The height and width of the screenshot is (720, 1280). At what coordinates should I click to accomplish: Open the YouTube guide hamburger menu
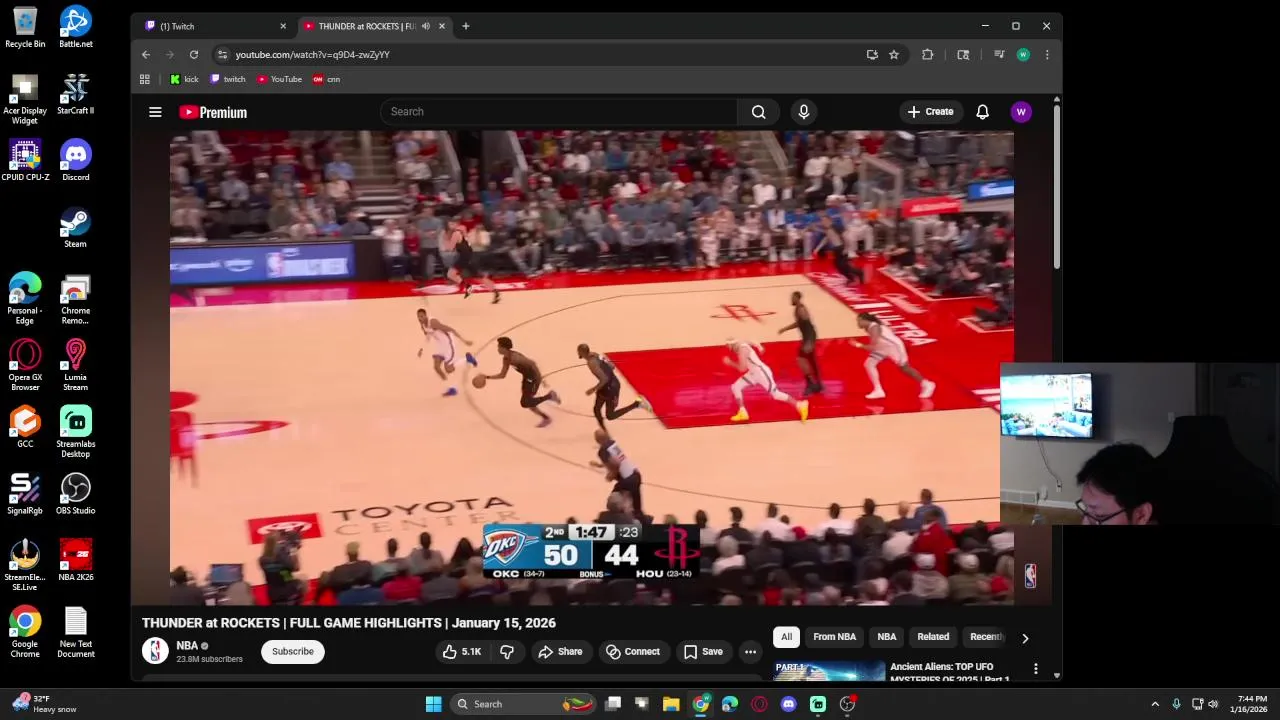pos(155,112)
